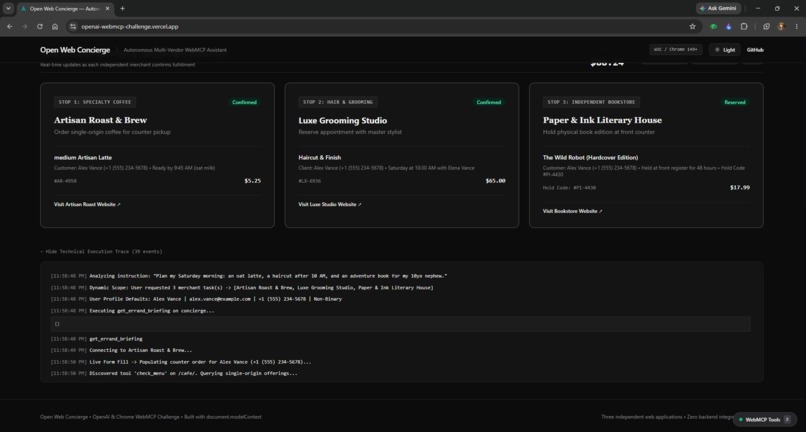
Task: Toggle the Light theme button
Action: [725, 50]
